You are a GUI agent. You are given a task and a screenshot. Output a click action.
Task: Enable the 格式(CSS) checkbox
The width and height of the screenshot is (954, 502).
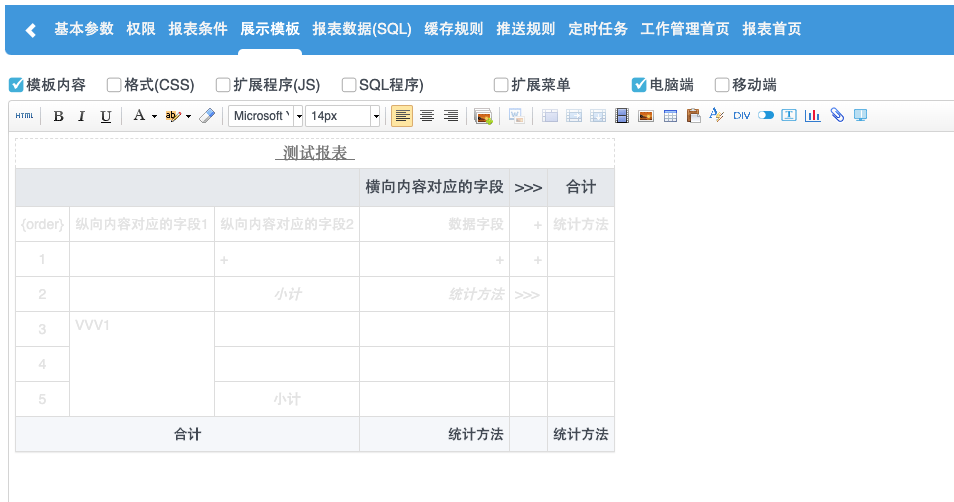point(114,85)
